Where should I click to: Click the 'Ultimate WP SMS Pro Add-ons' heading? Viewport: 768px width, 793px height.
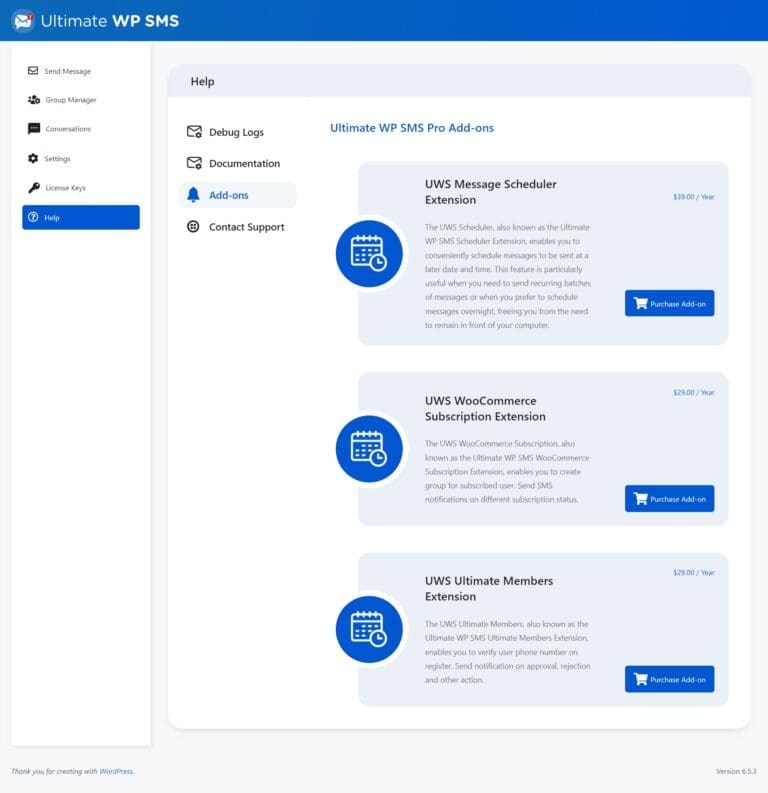412,128
